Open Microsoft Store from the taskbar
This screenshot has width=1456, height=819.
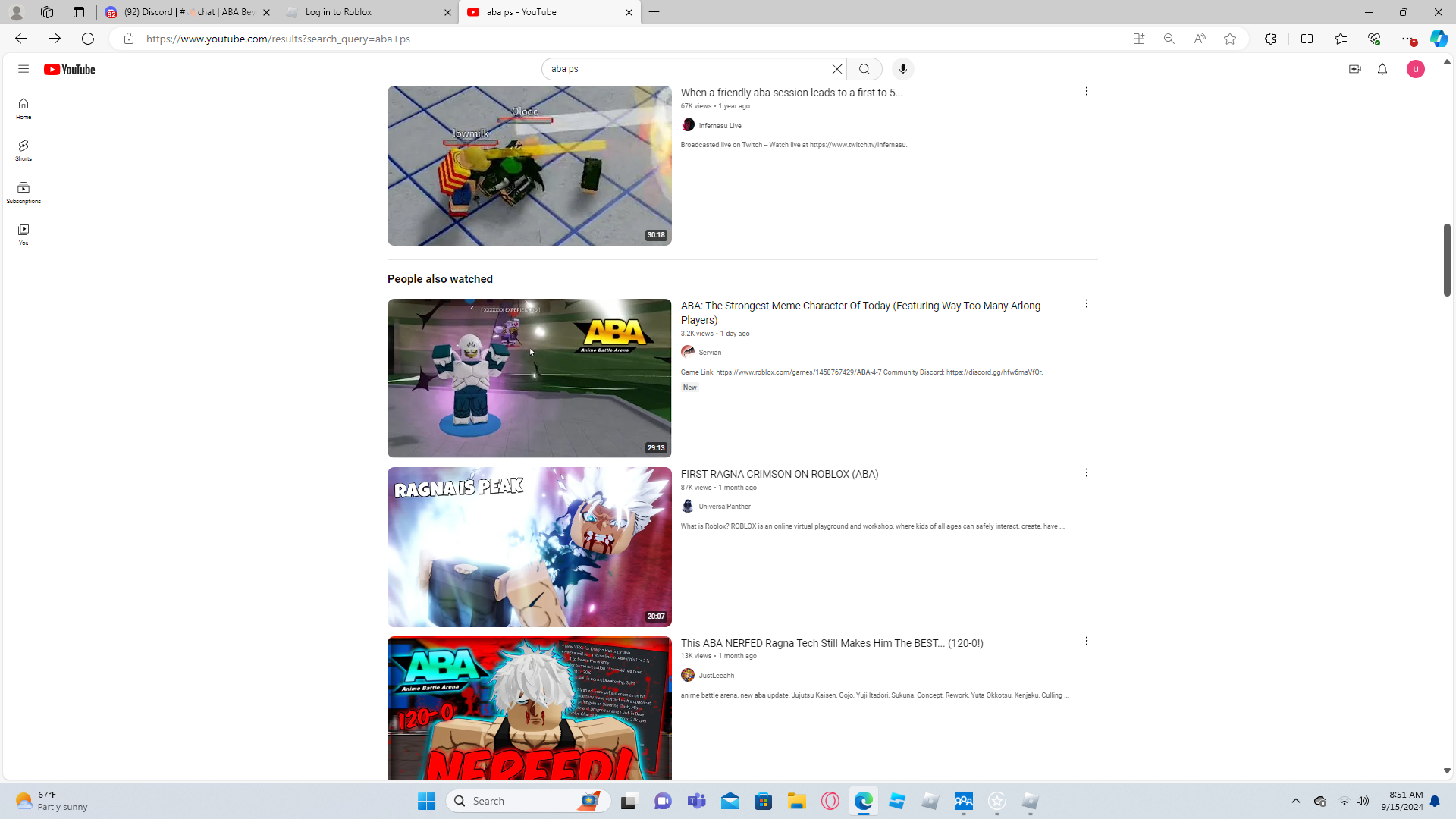[x=763, y=801]
